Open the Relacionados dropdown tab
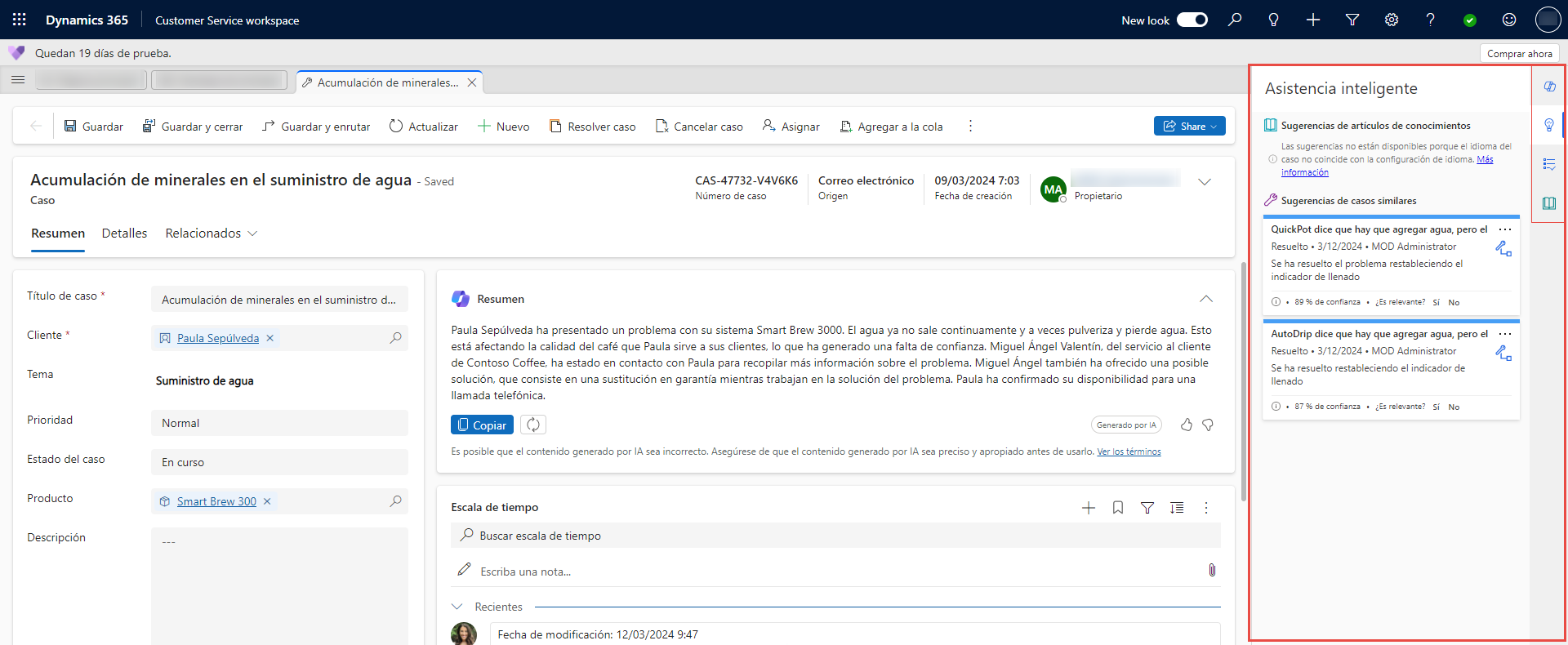The height and width of the screenshot is (645, 1568). pyautogui.click(x=212, y=234)
